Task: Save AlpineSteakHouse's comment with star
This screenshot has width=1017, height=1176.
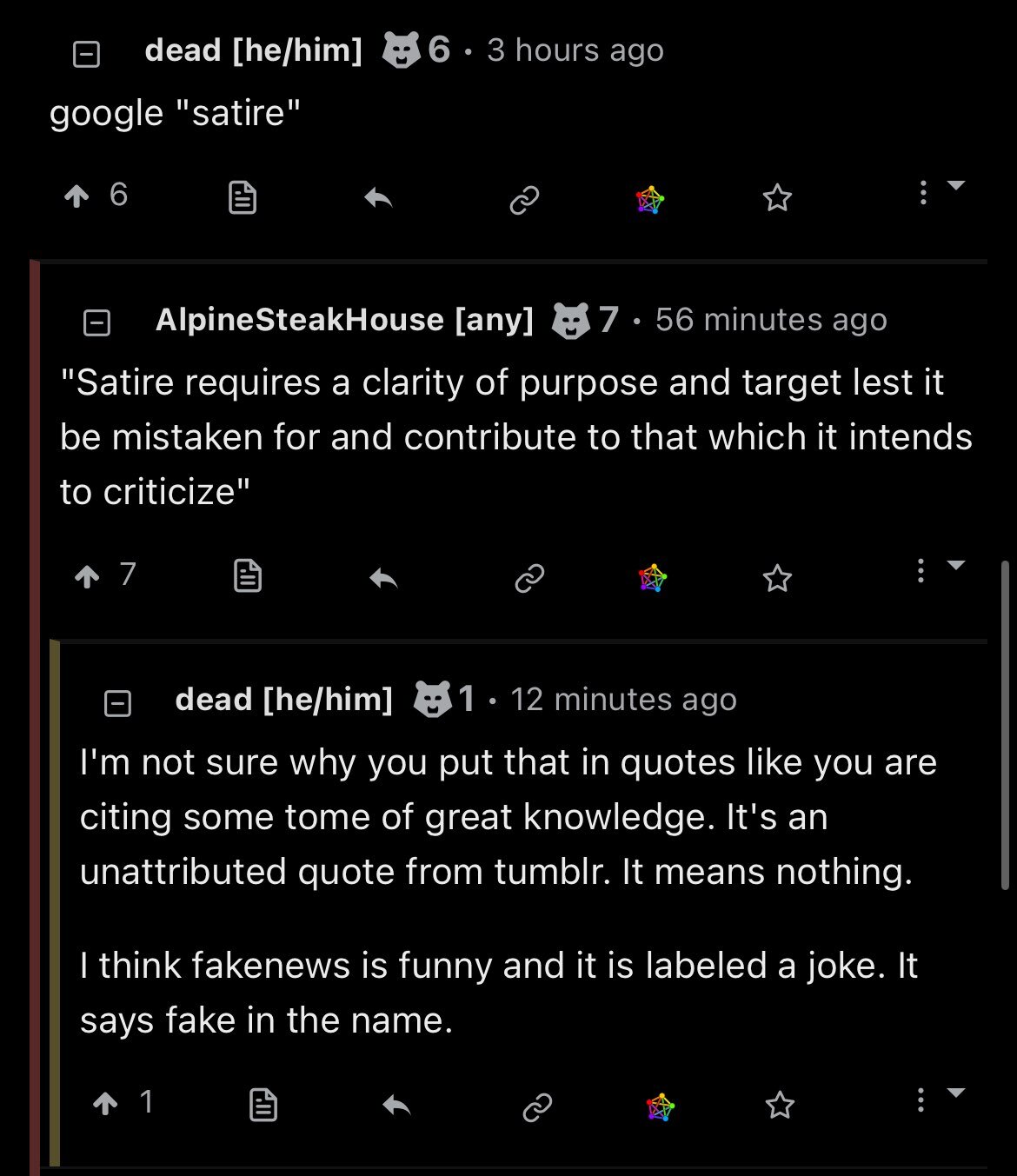Action: click(x=777, y=578)
